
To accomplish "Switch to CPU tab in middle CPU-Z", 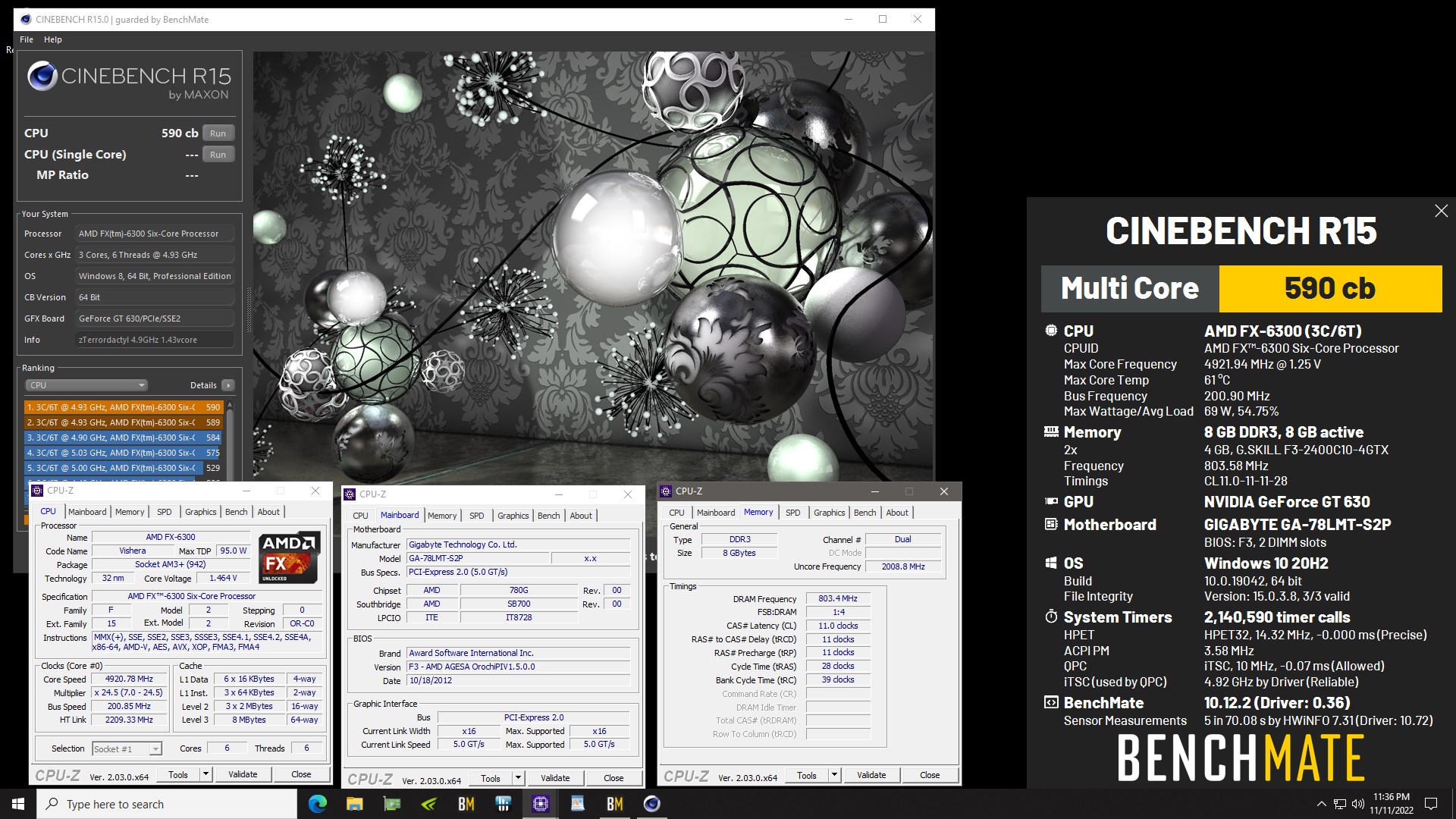I will [360, 516].
